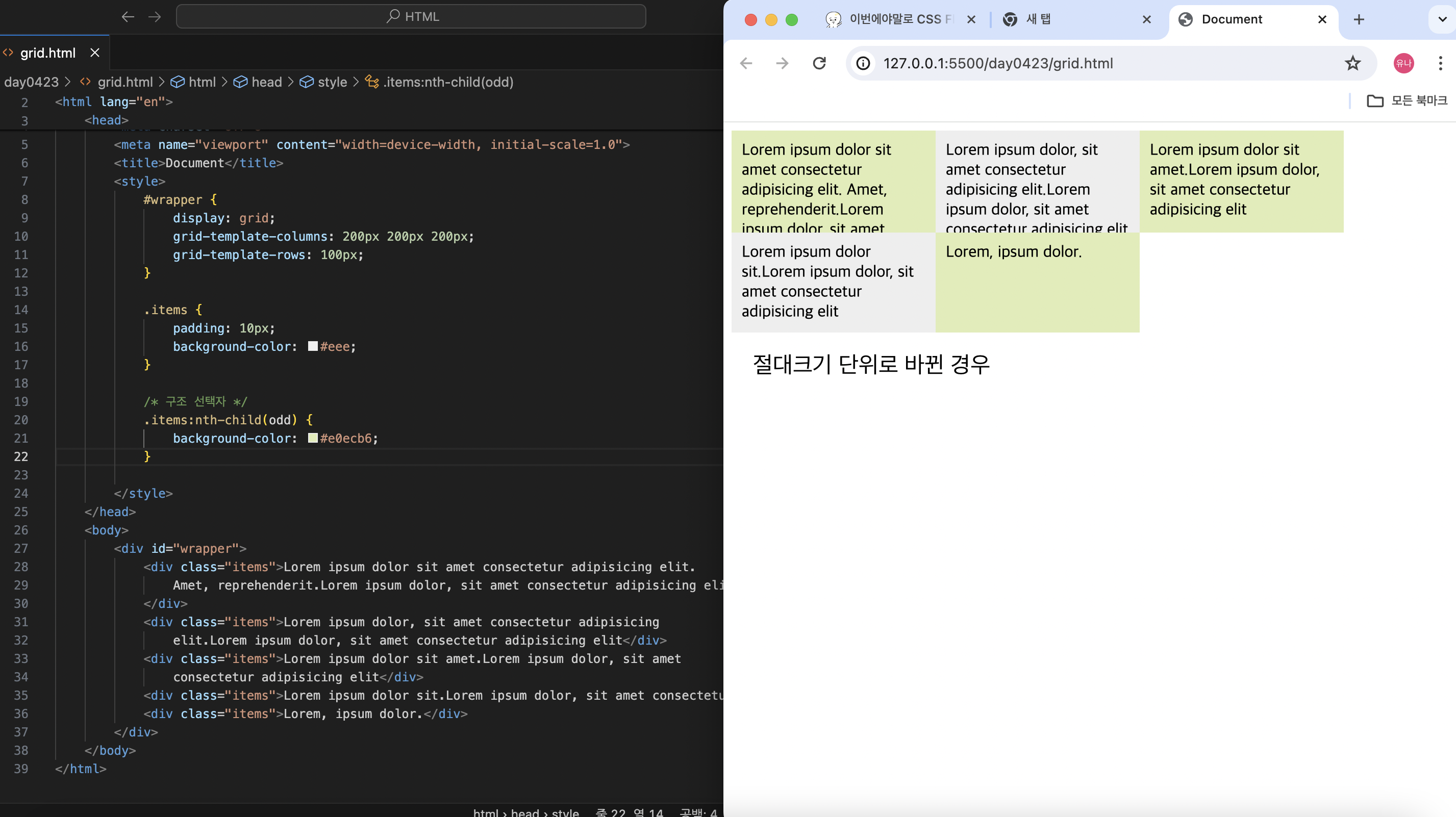Expand the tab search dropdown chevron
The width and height of the screenshot is (1456, 817).
pyautogui.click(x=1442, y=20)
